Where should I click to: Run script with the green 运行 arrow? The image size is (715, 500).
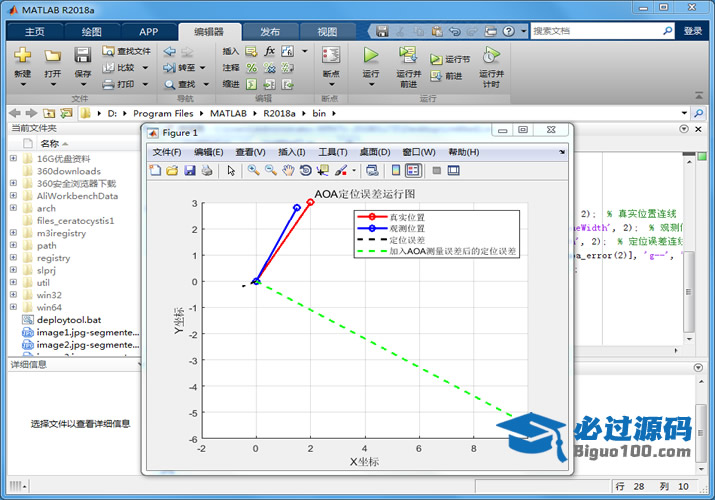tap(371, 55)
